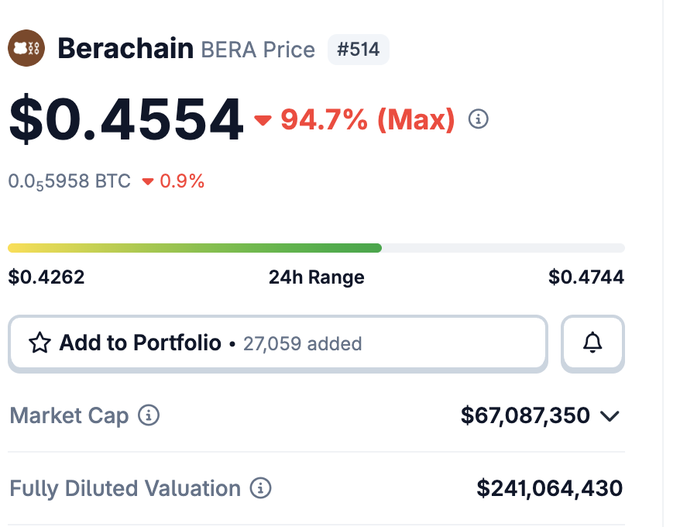Click the 24h high value $0.4744
680x527 pixels.
coord(586,277)
